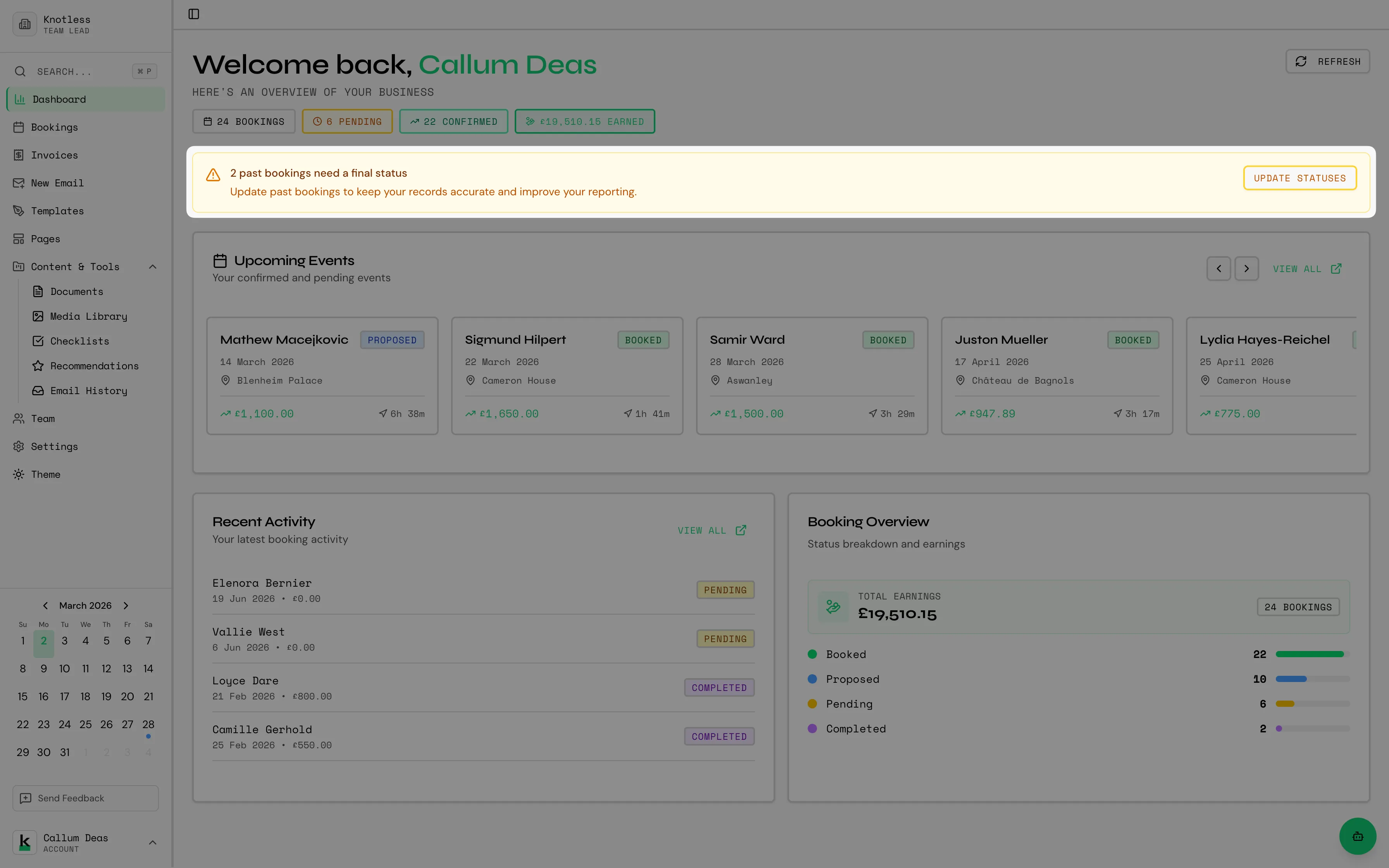Go to next month in mini calendar

point(126,606)
